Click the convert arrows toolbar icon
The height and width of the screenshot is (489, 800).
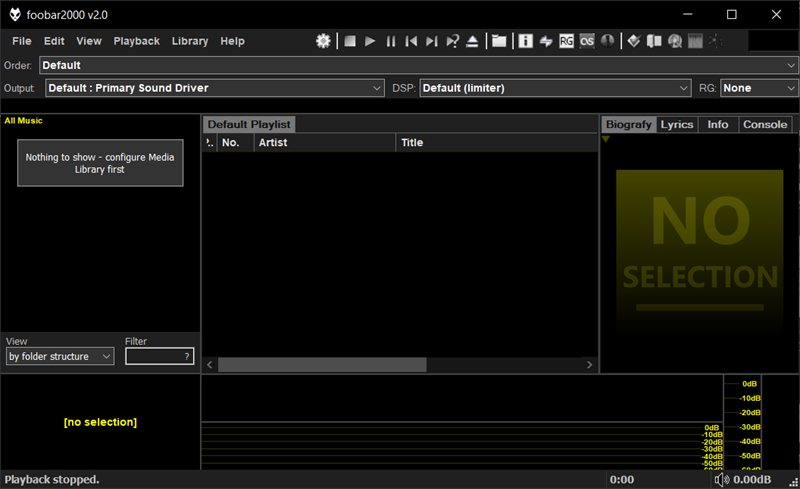[x=546, y=41]
